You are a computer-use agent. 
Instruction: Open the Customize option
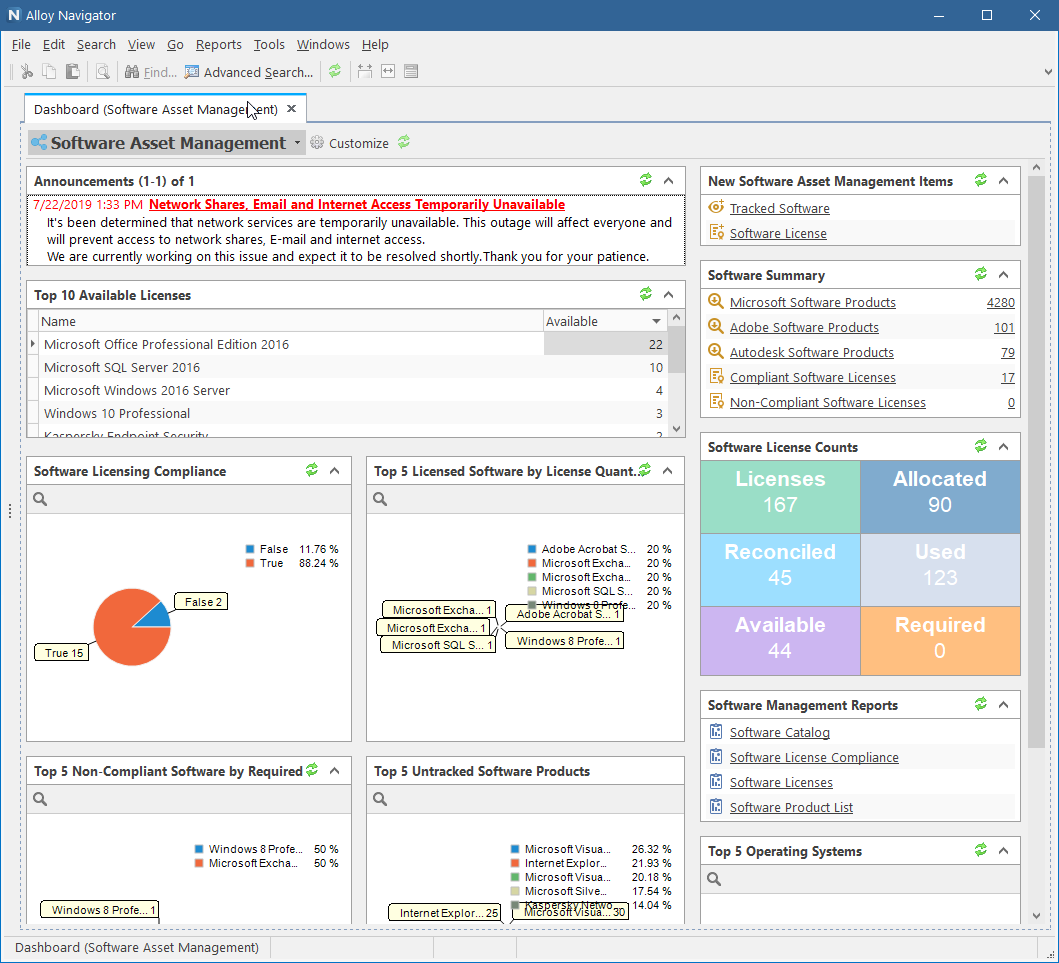tap(358, 142)
